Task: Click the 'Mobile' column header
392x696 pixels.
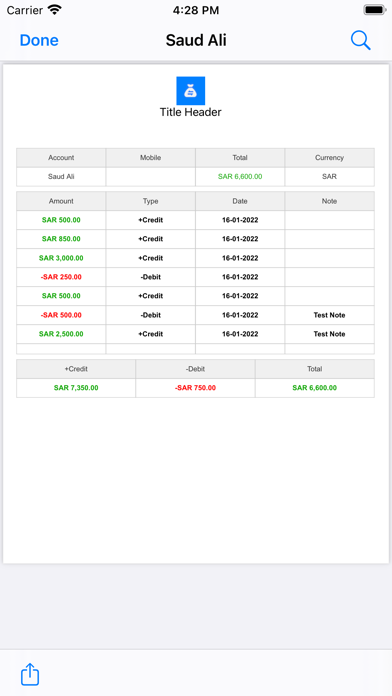Action: tap(150, 158)
